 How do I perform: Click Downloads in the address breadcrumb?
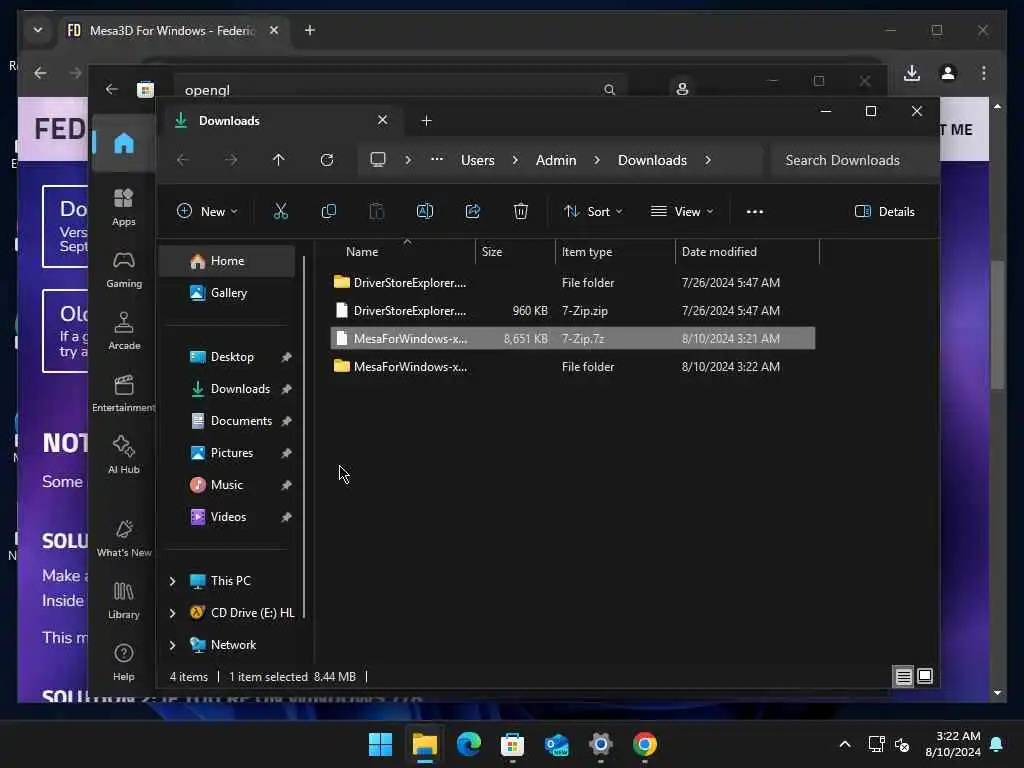point(652,160)
